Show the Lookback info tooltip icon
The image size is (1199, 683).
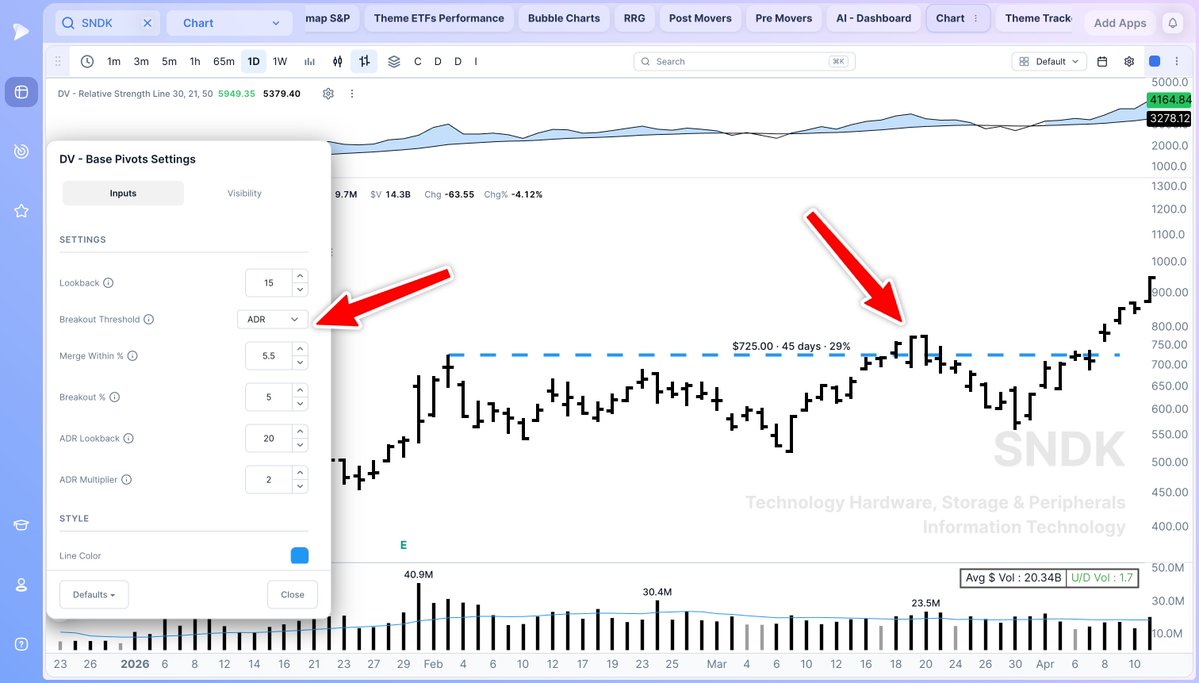(x=109, y=283)
